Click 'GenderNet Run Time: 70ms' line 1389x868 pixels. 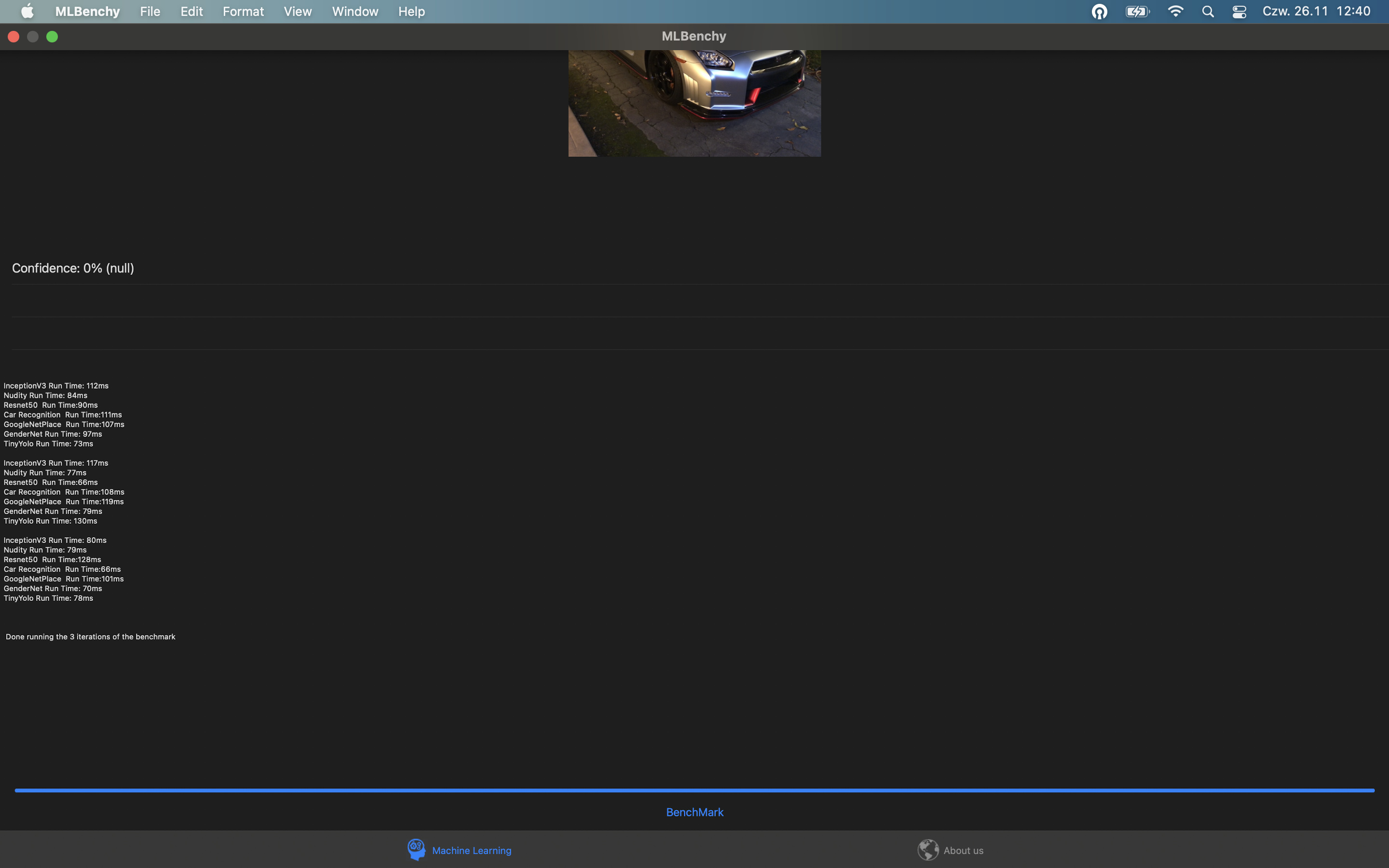(53, 589)
